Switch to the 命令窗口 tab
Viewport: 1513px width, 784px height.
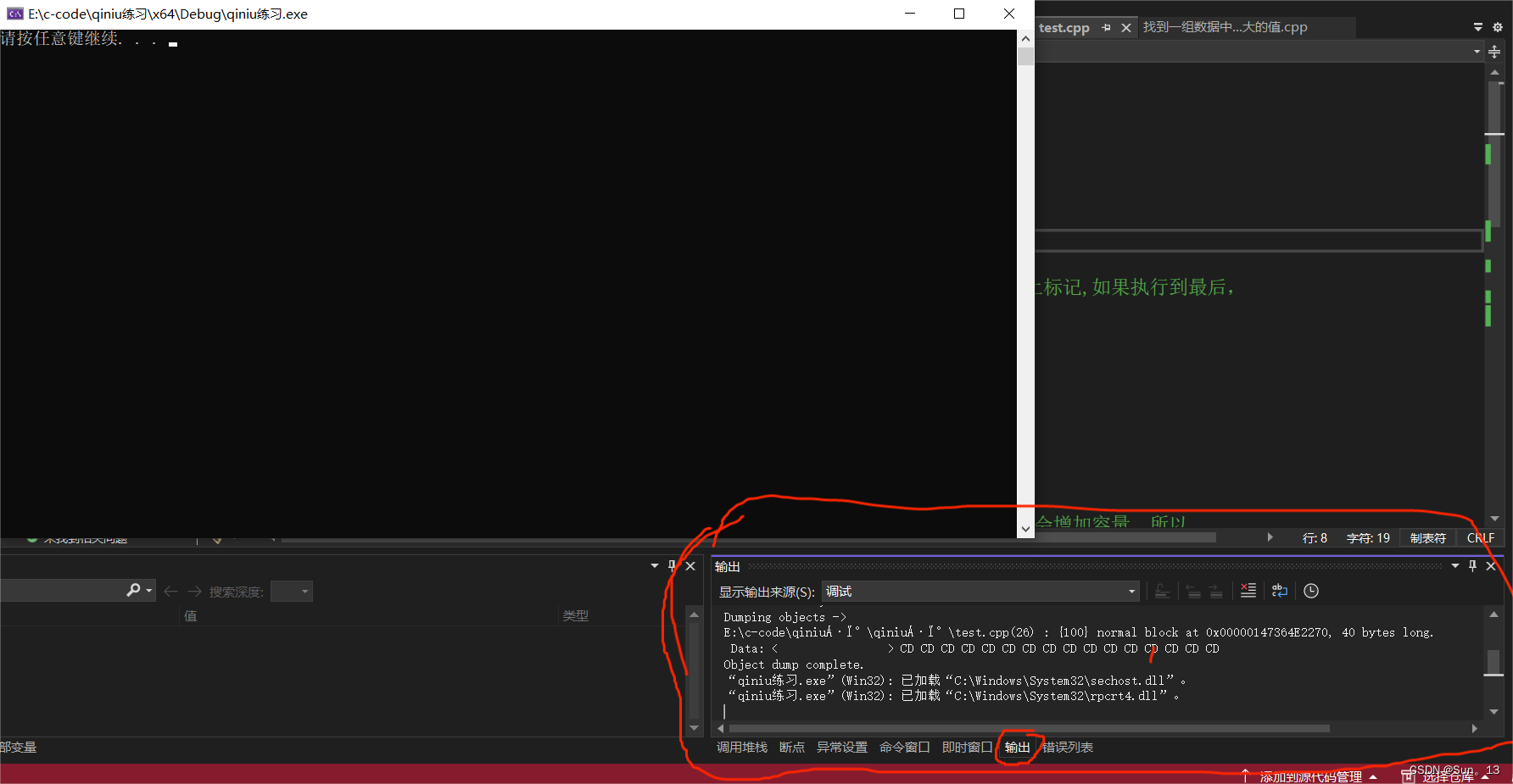(905, 747)
